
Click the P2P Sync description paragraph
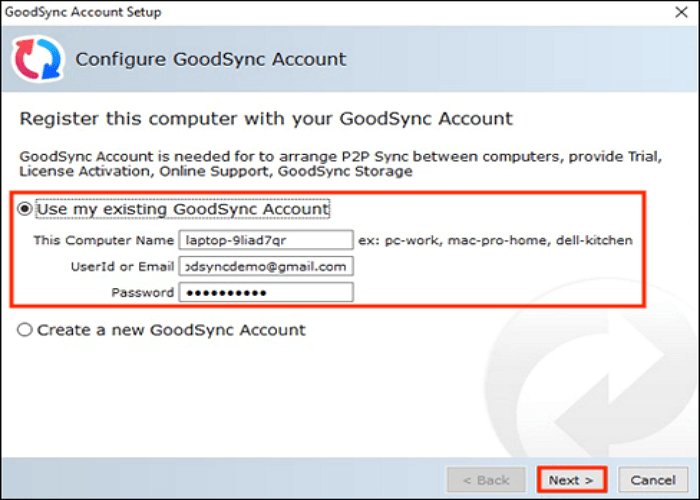coord(340,165)
